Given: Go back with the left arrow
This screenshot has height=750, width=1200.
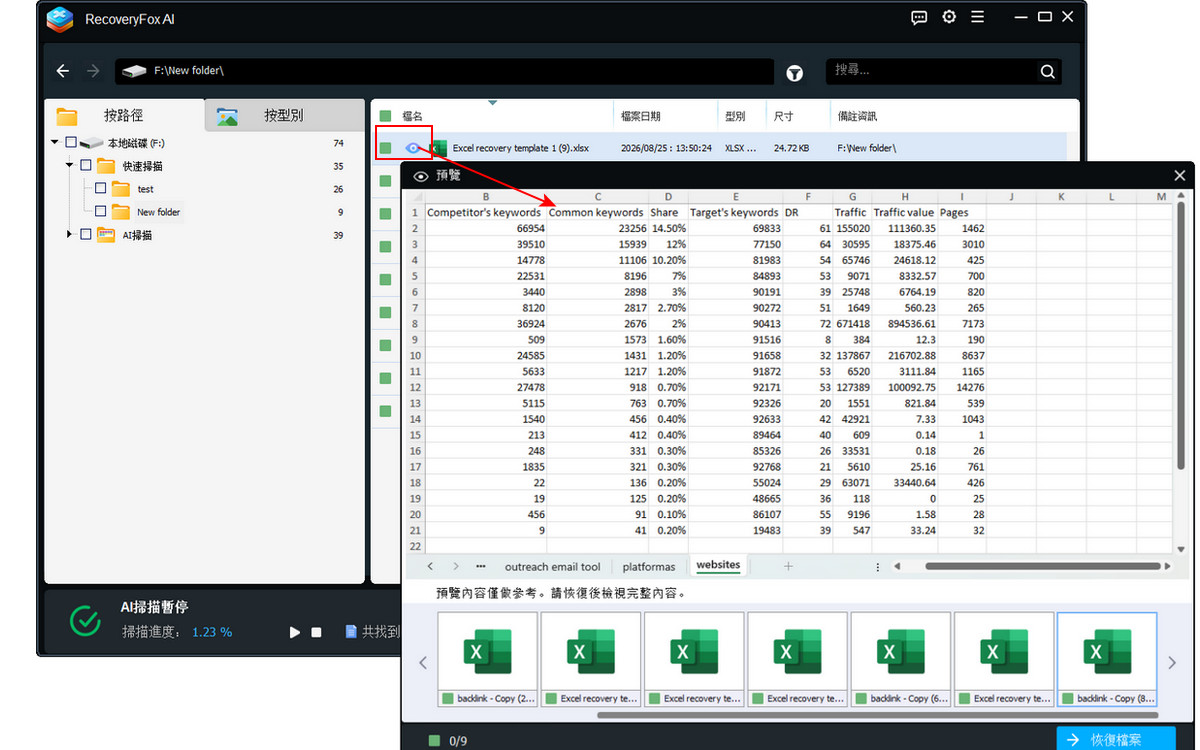Looking at the screenshot, I should click(63, 71).
